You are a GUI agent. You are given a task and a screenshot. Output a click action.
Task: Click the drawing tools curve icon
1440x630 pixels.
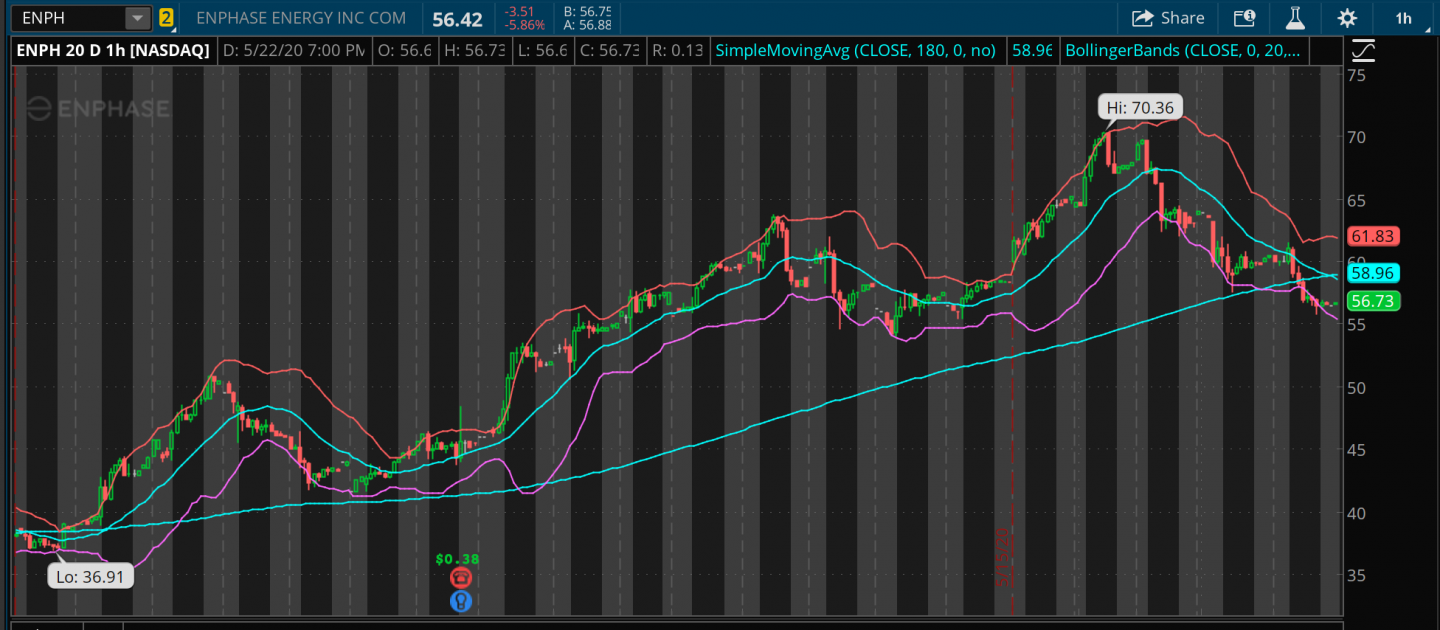click(x=1362, y=49)
